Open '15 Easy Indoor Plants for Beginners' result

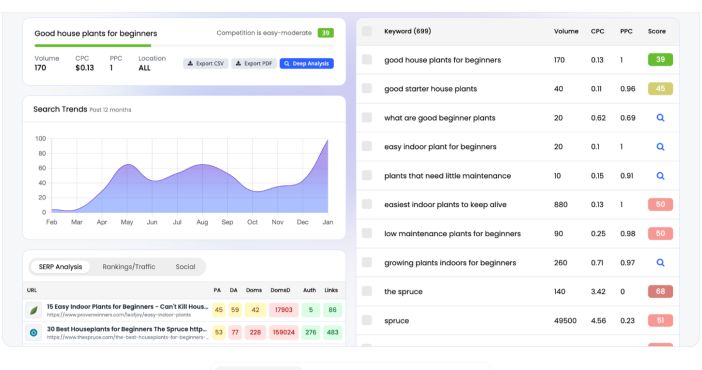tap(128, 307)
